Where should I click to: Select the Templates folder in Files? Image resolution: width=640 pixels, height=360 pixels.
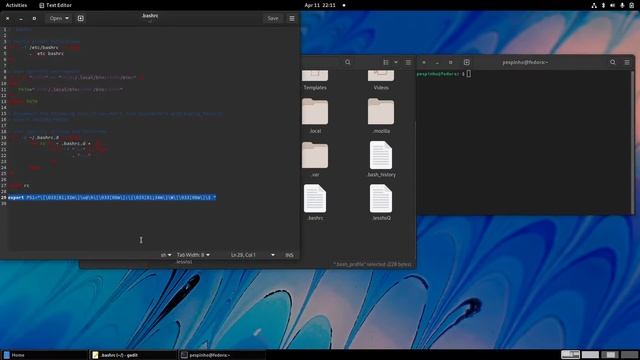(315, 80)
